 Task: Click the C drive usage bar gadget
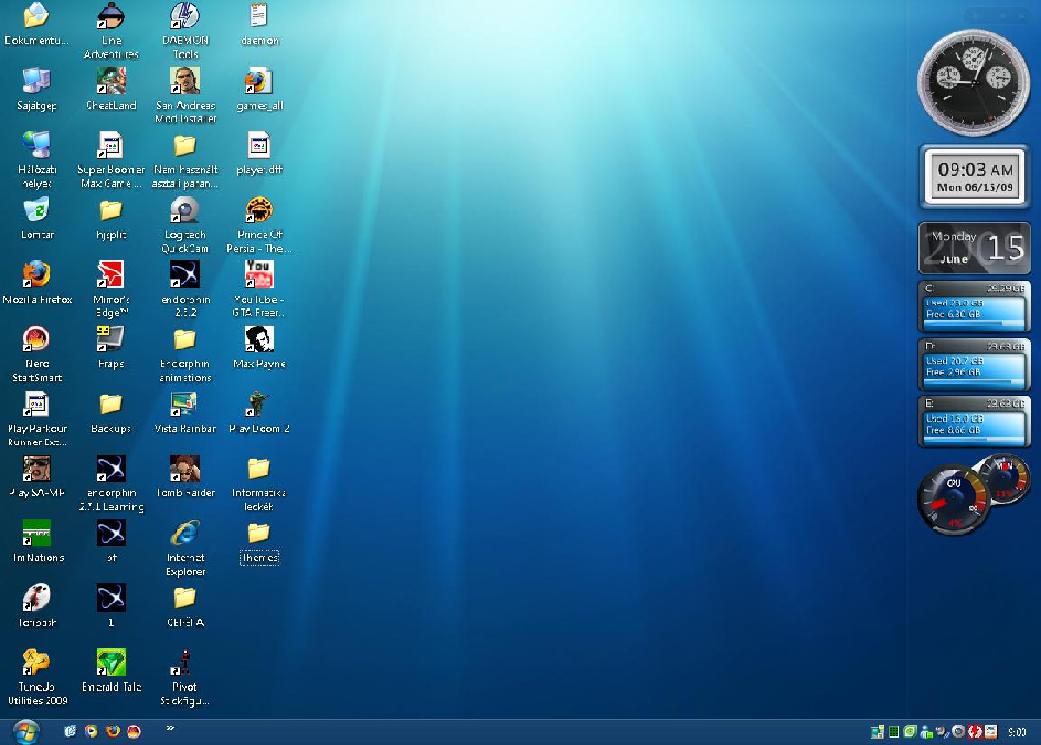(973, 307)
